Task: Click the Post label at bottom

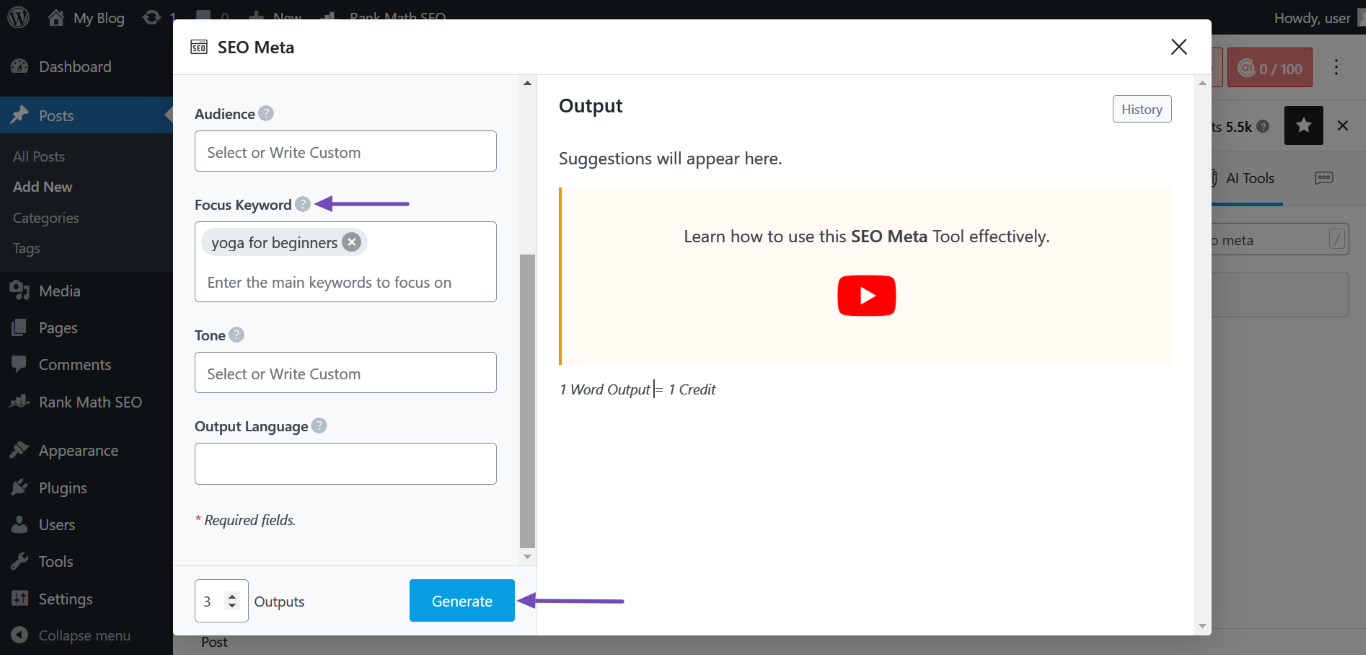Action: pos(214,642)
